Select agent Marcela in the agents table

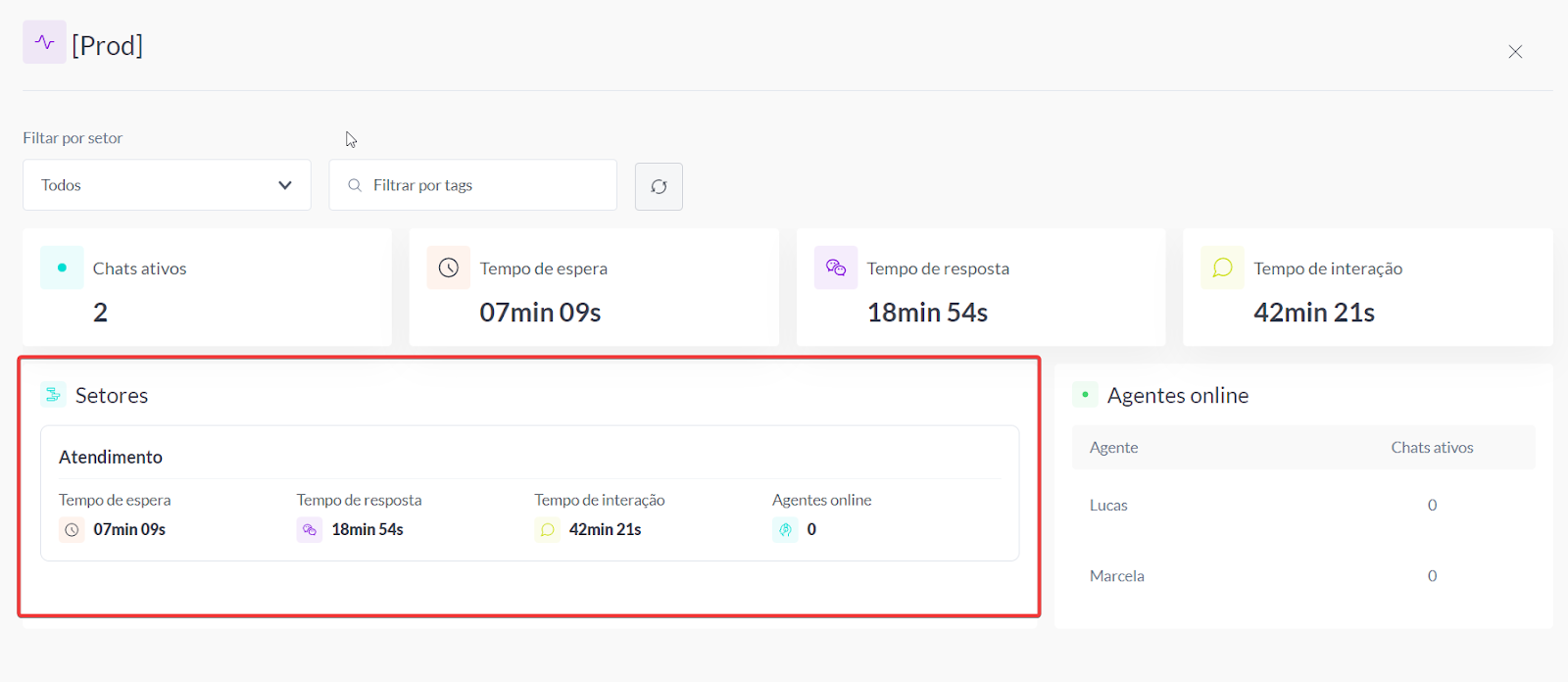[1116, 576]
